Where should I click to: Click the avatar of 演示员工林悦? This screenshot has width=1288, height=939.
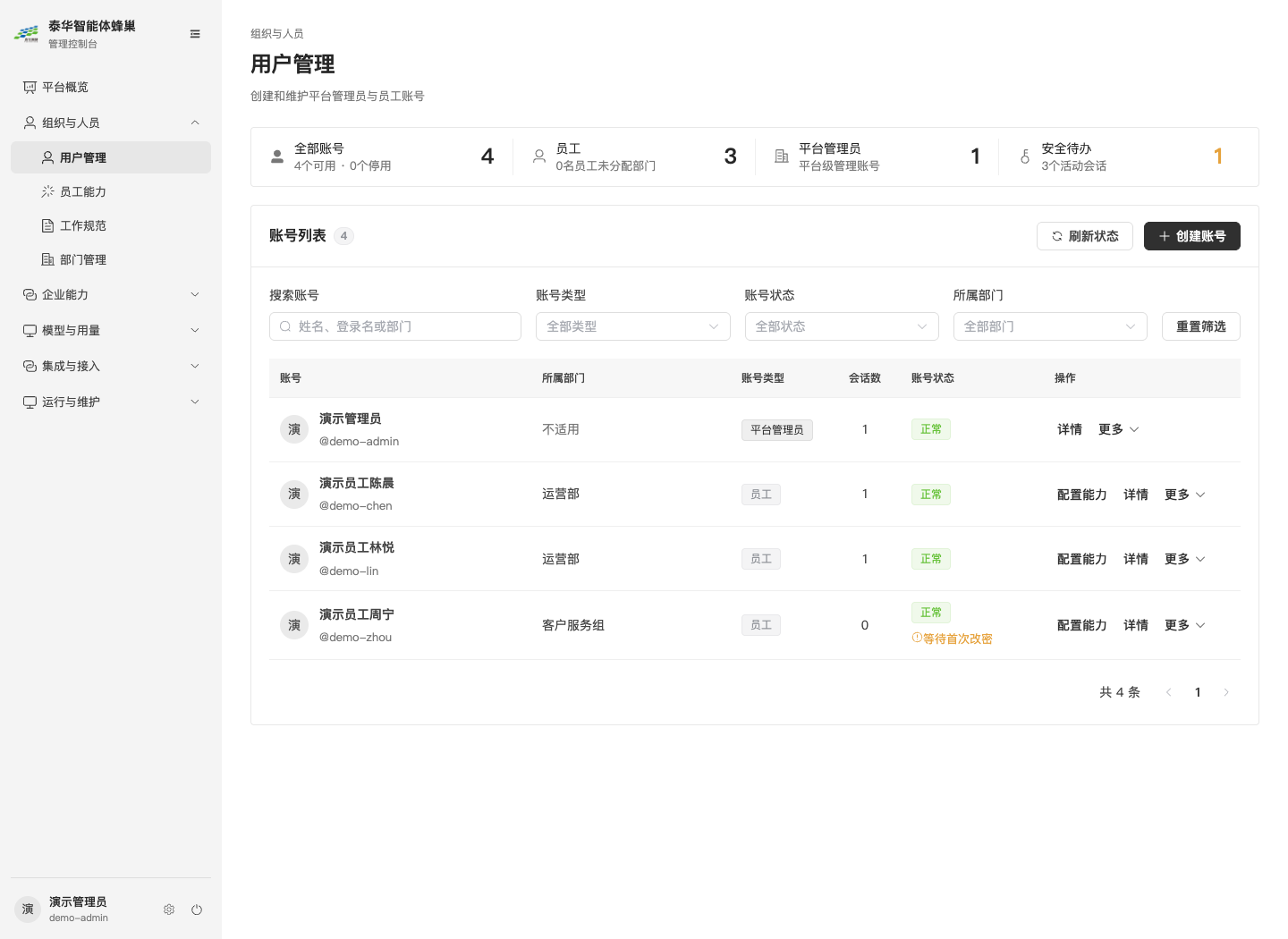pos(294,559)
